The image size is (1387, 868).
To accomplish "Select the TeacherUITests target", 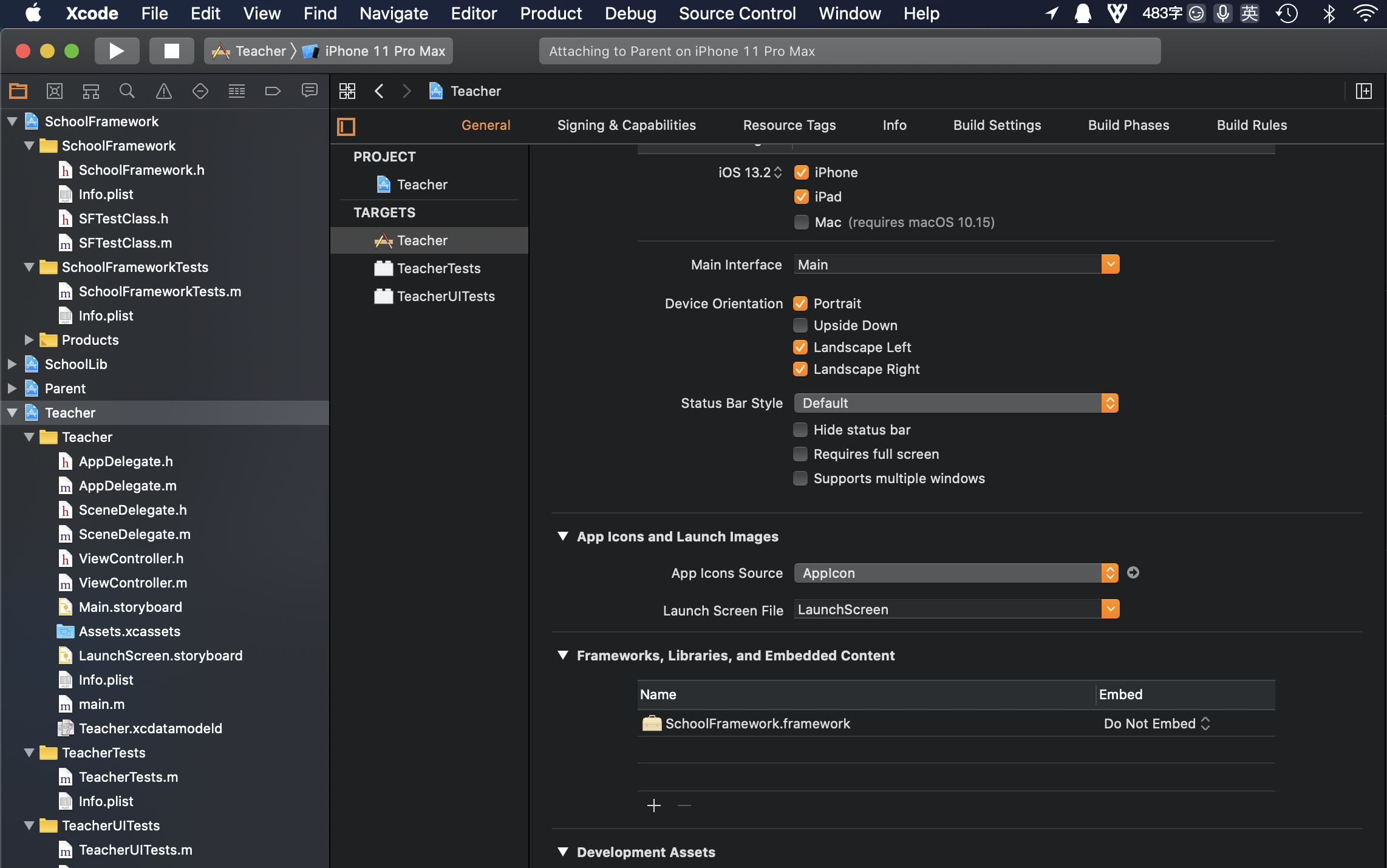I will tap(429, 296).
